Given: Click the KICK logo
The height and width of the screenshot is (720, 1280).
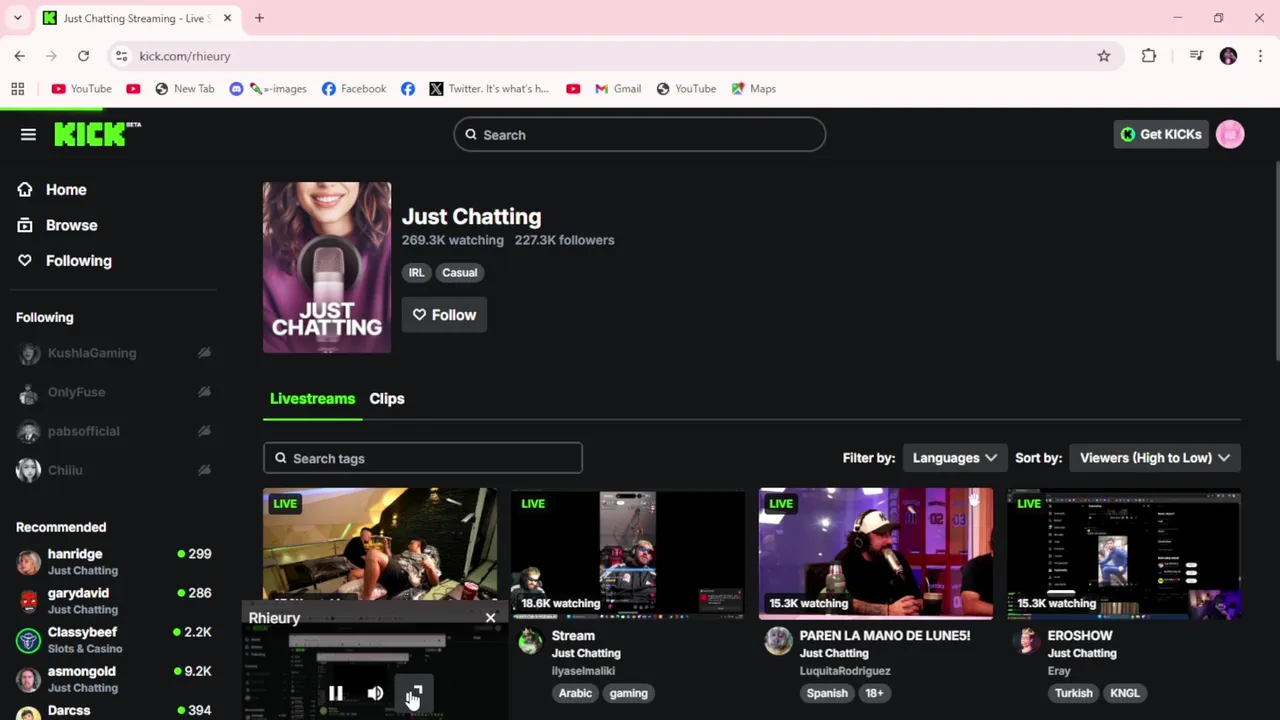Looking at the screenshot, I should (x=97, y=134).
